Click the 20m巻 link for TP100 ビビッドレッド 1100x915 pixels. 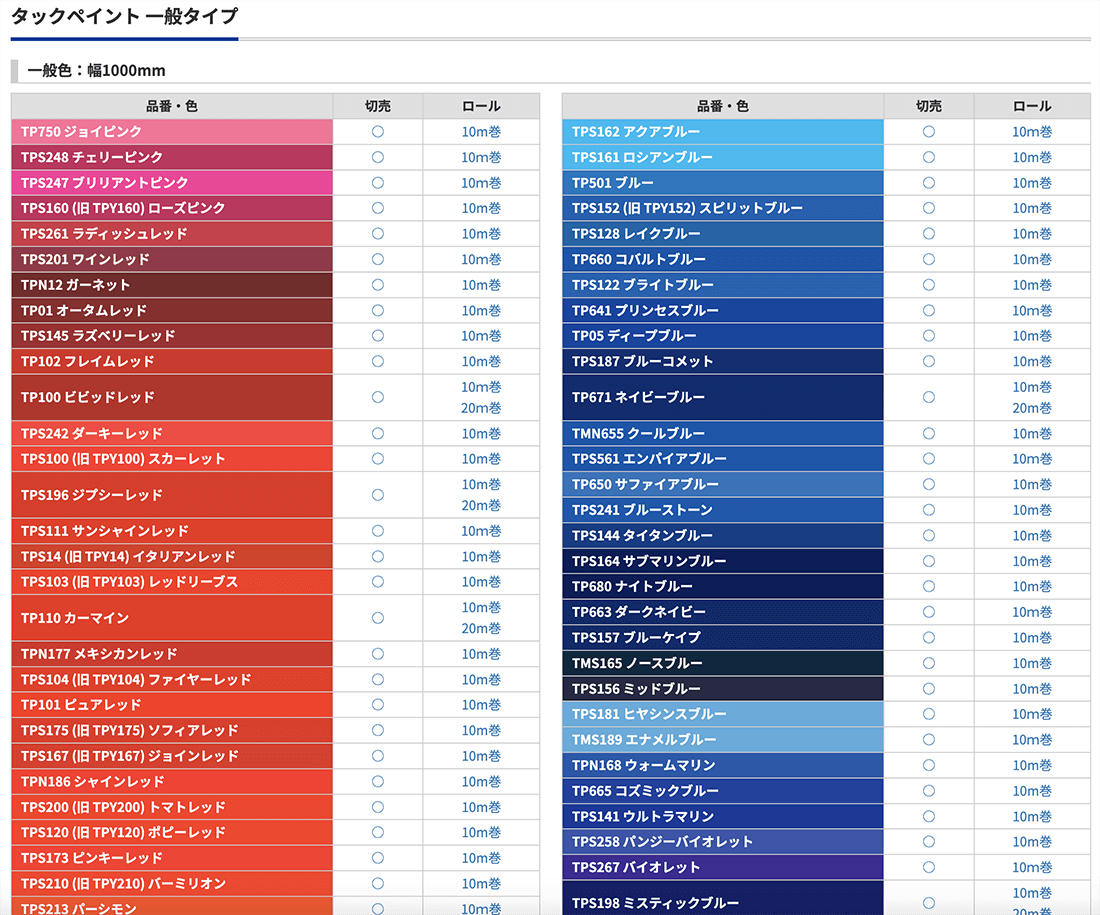point(481,408)
